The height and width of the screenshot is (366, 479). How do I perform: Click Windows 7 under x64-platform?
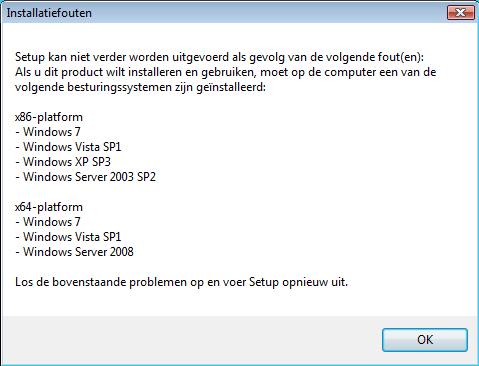click(48, 222)
